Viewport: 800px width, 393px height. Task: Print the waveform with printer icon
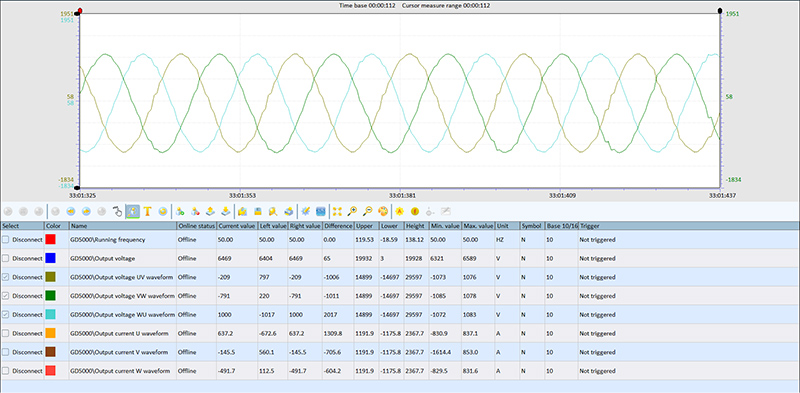pyautogui.click(x=289, y=211)
